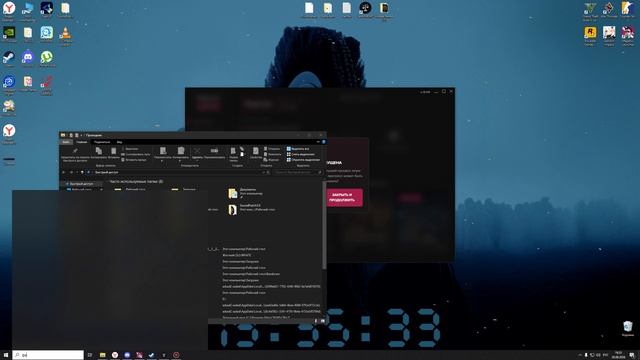Click the Yandex Browser taskbar icon
This screenshot has height=360, width=640.
[x=115, y=355]
